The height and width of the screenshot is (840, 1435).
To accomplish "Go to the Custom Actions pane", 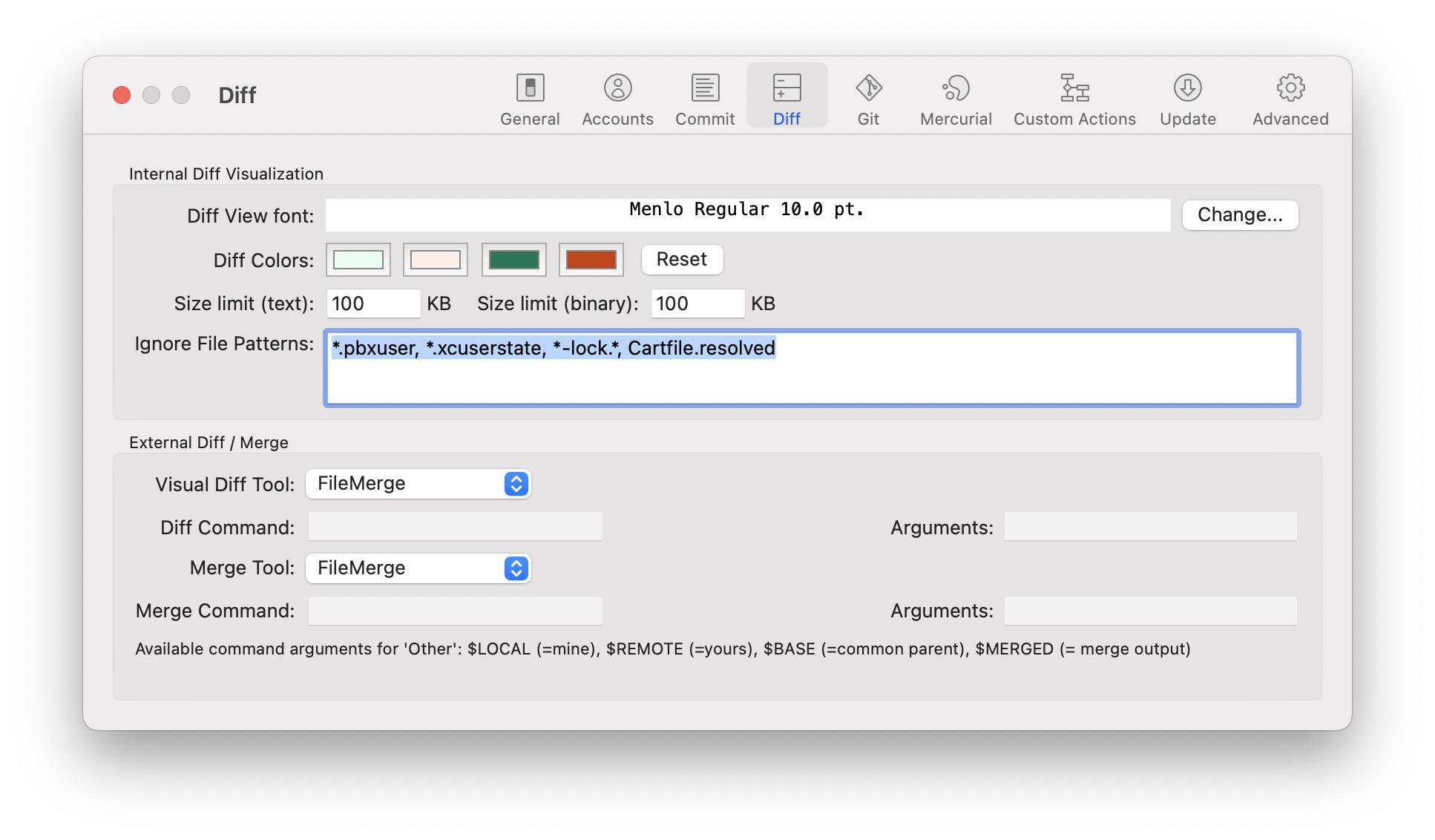I will point(1074,99).
